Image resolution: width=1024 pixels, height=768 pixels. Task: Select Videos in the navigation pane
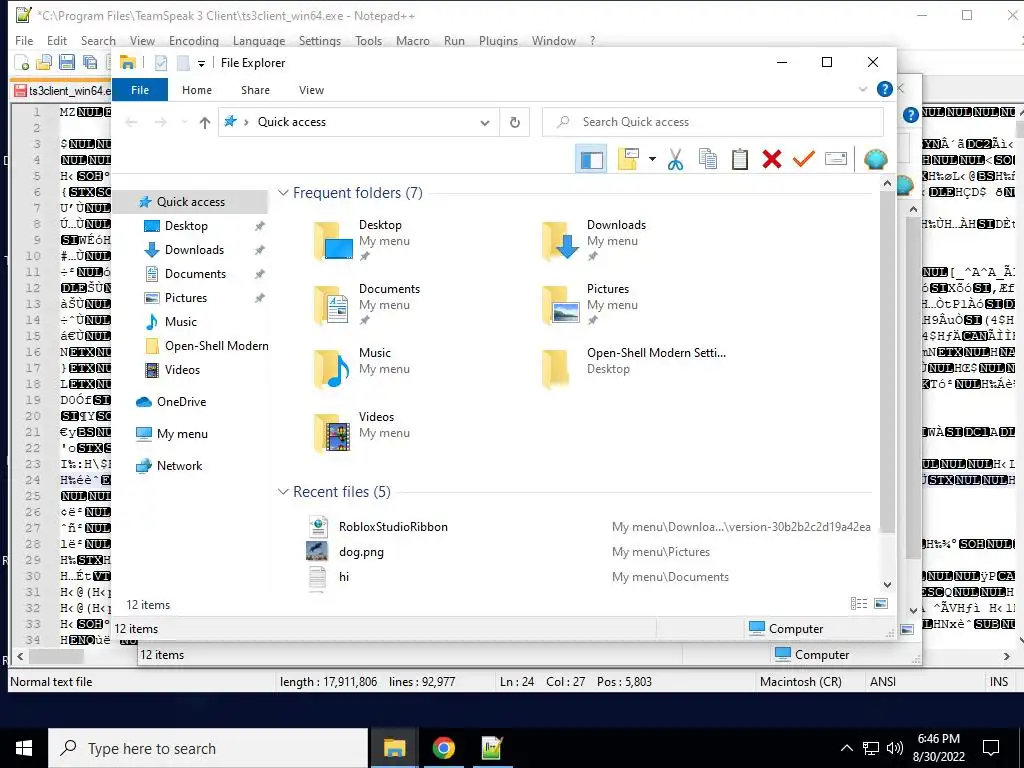182,370
